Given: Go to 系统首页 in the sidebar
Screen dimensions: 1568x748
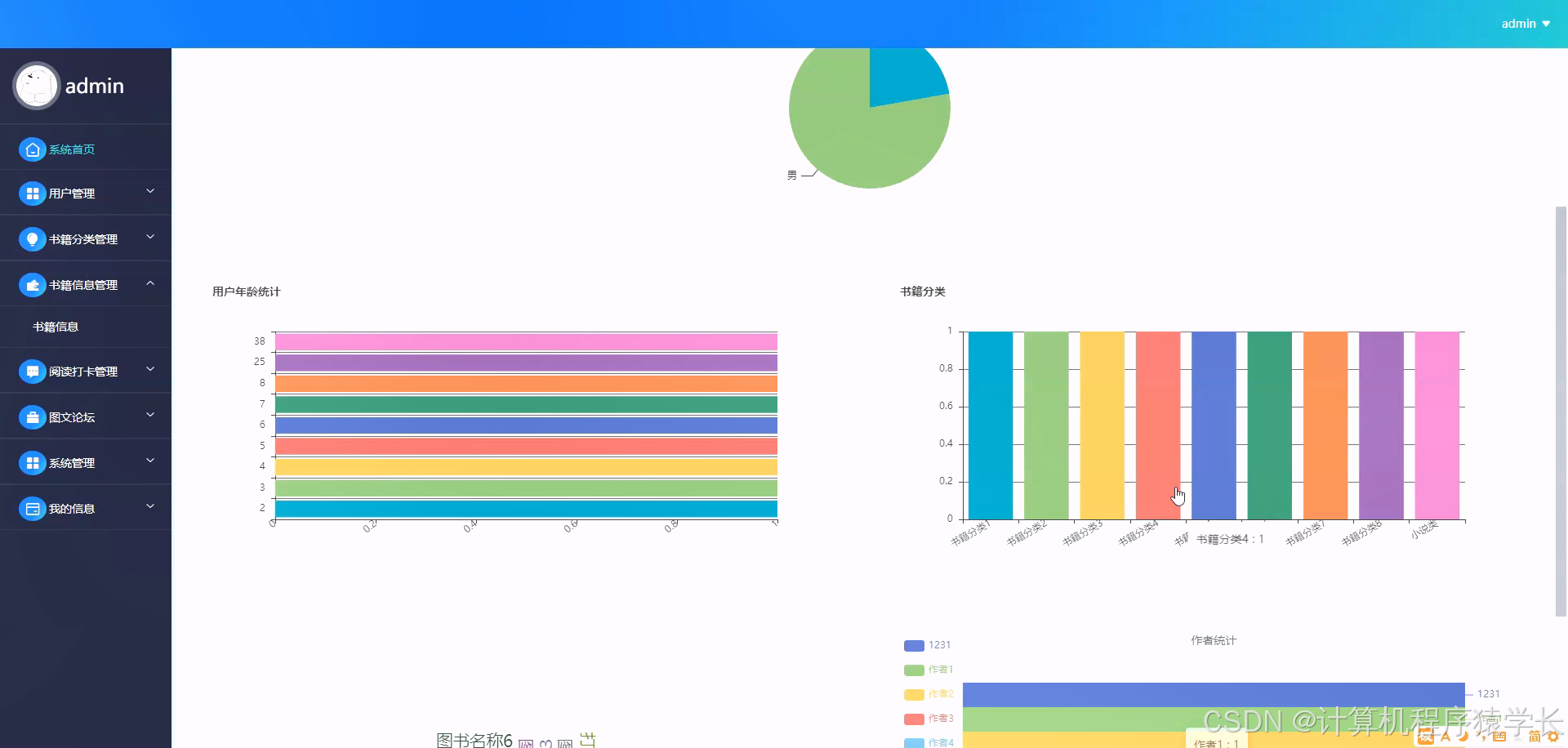Looking at the screenshot, I should (x=86, y=149).
